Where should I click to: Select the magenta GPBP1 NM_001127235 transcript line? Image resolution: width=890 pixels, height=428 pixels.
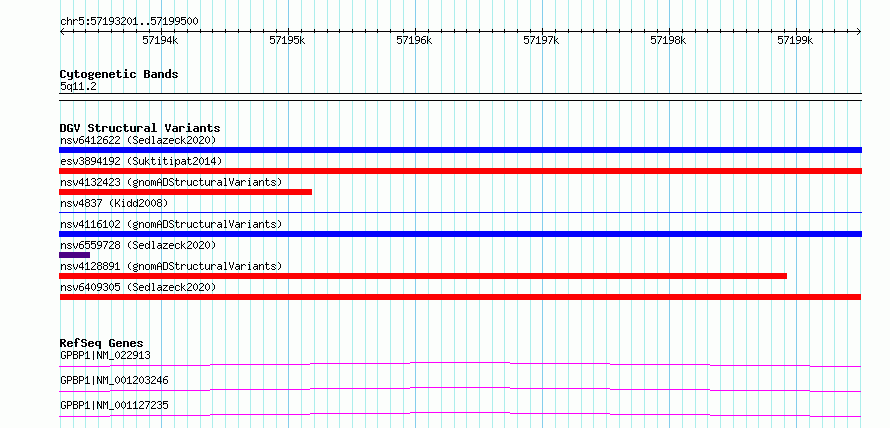click(460, 414)
